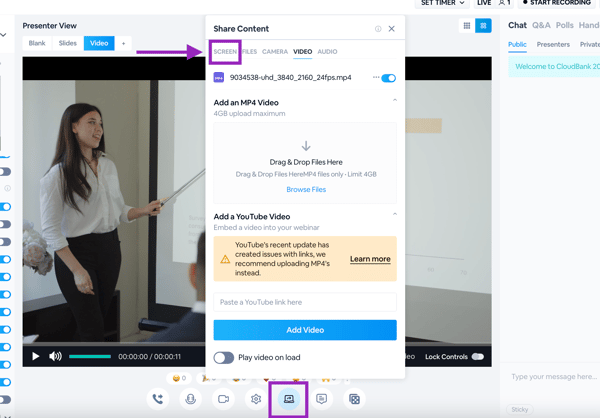The height and width of the screenshot is (418, 600).
Task: Switch to the AUDIO tab
Action: (x=327, y=52)
